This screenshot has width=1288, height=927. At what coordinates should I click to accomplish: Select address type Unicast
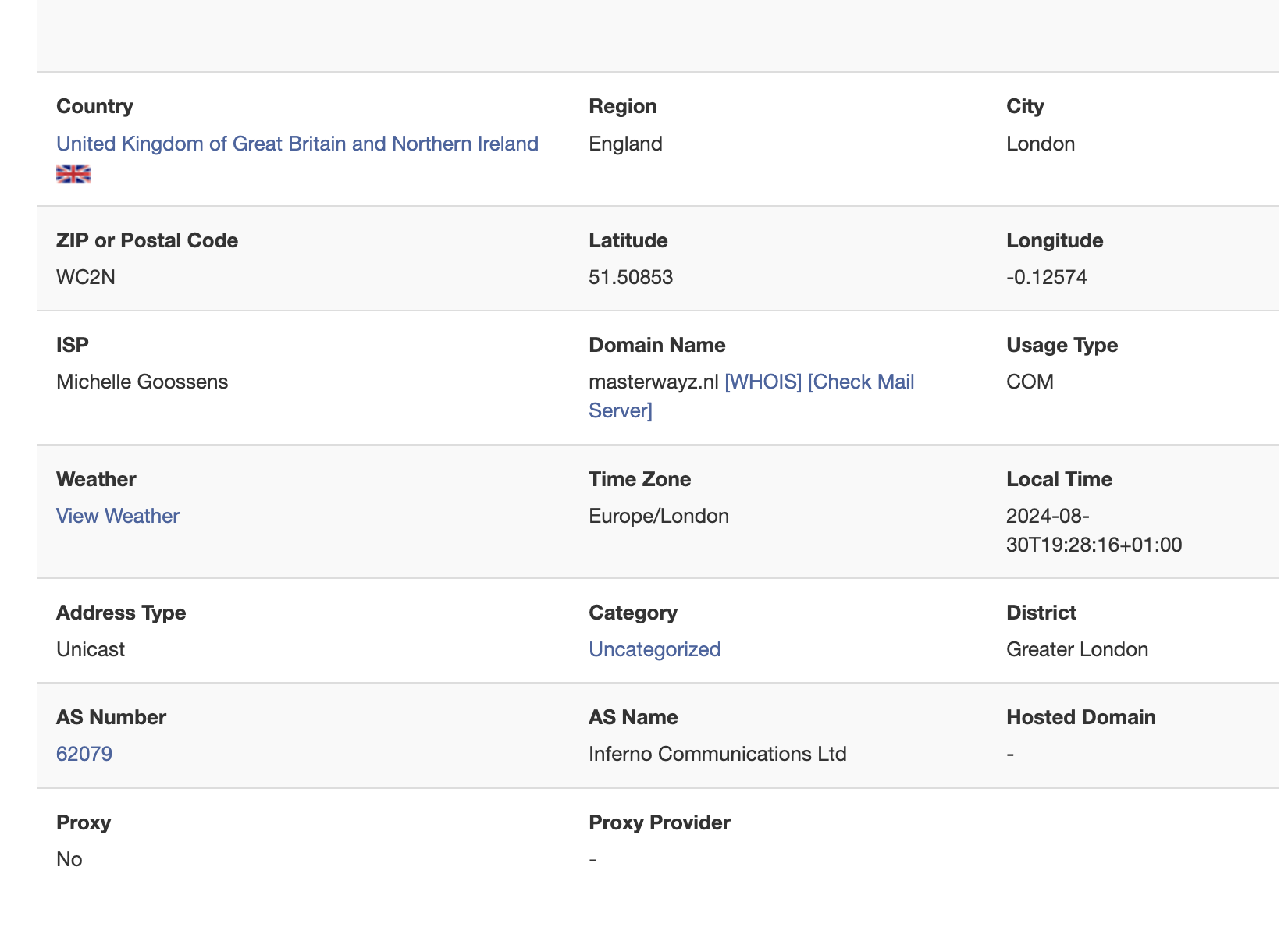click(91, 649)
